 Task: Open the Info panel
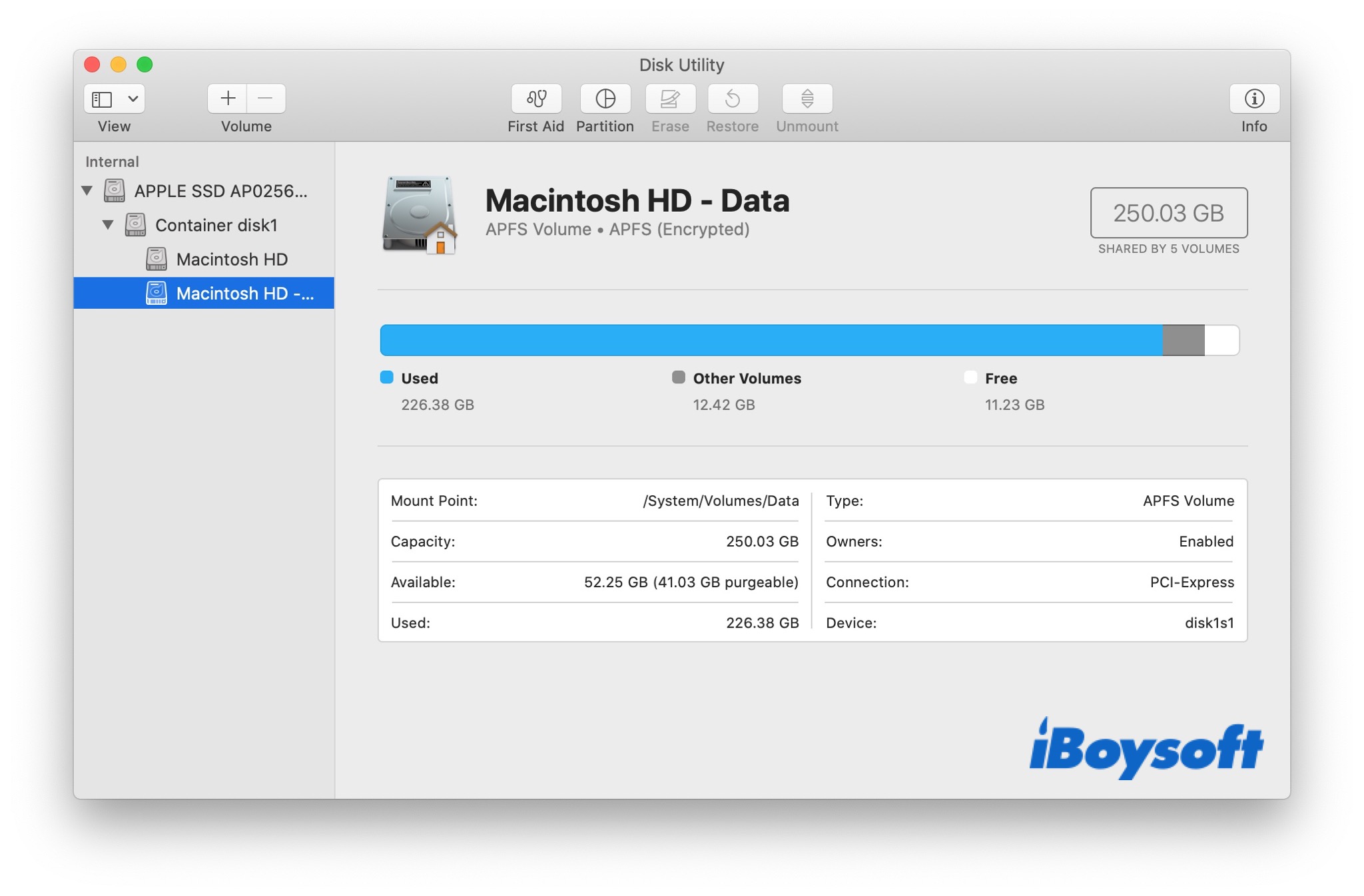pos(1255,99)
